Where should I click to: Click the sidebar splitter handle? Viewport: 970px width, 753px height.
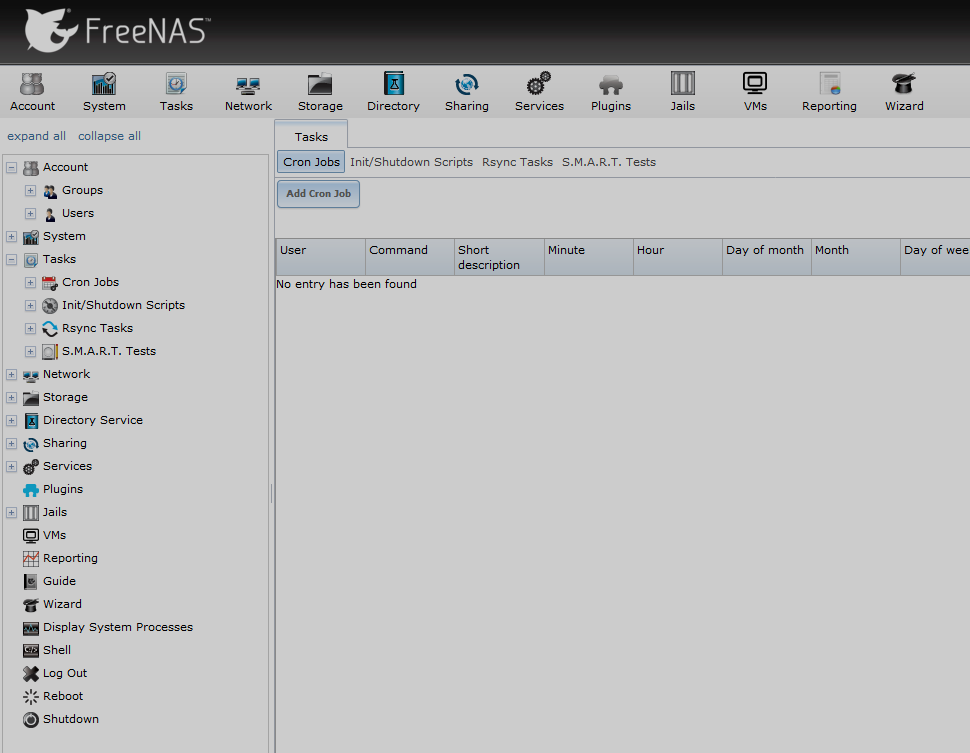pyautogui.click(x=272, y=493)
